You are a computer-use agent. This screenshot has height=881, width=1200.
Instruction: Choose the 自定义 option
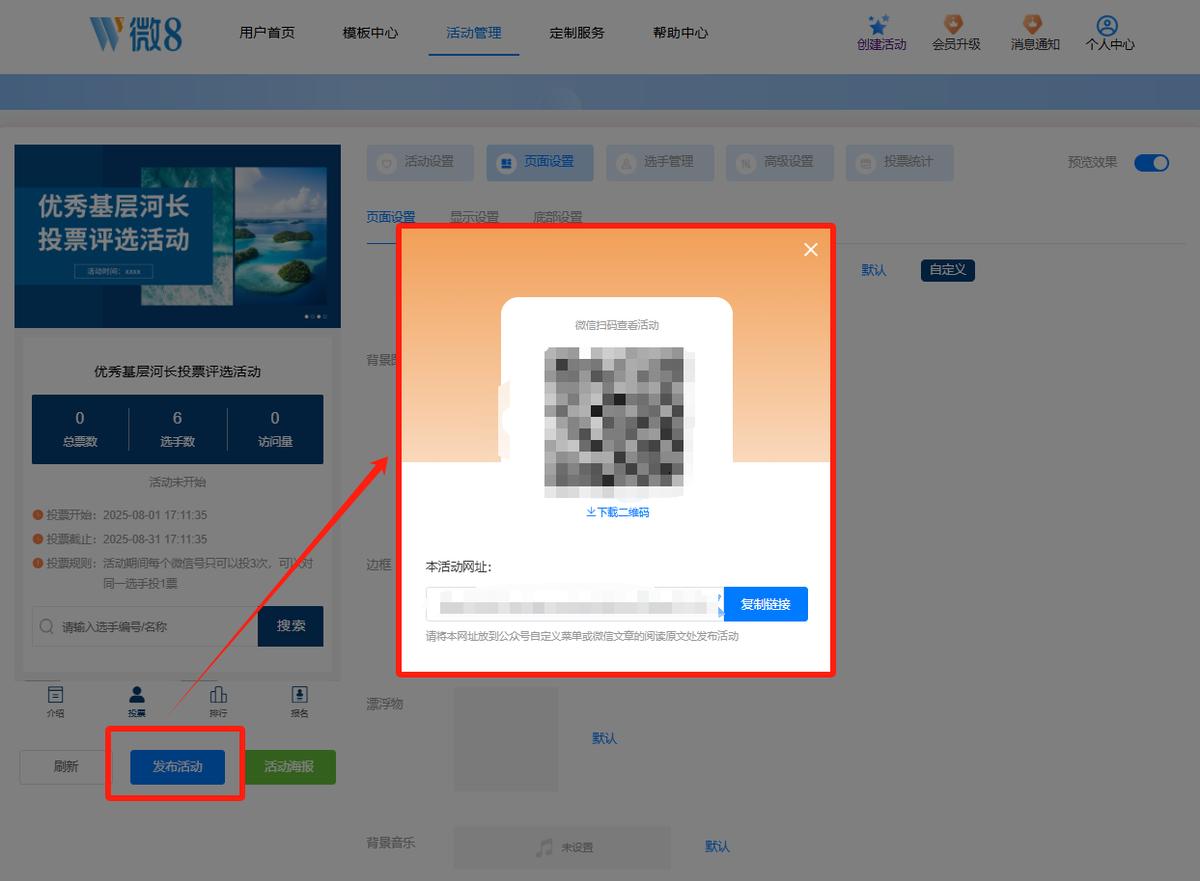948,270
